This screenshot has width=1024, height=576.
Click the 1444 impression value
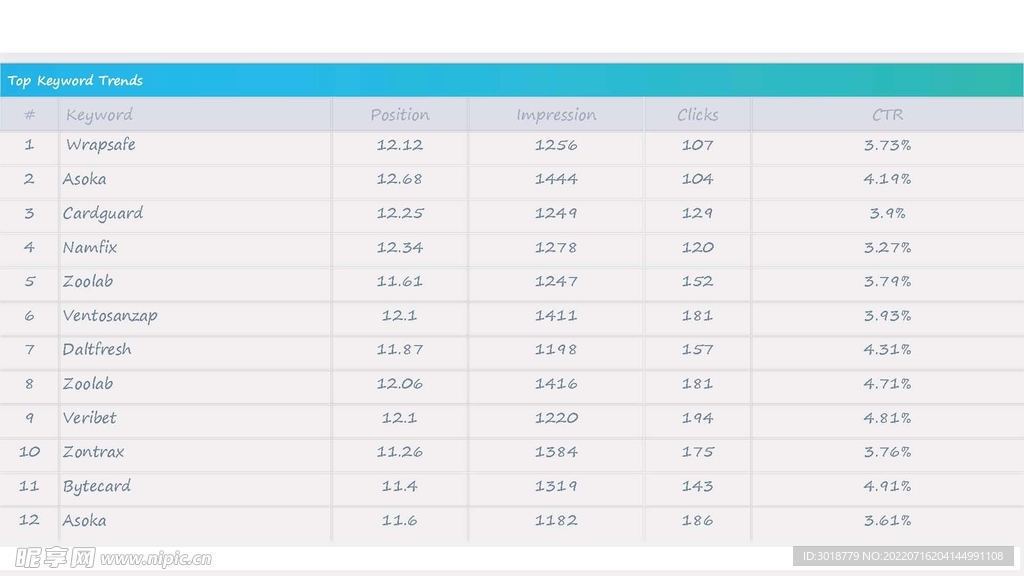[x=556, y=179]
